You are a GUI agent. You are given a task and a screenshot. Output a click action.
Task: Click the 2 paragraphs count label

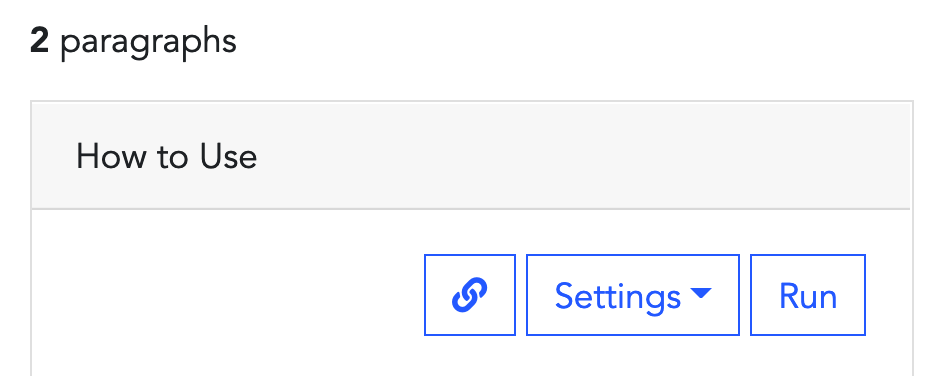133,42
